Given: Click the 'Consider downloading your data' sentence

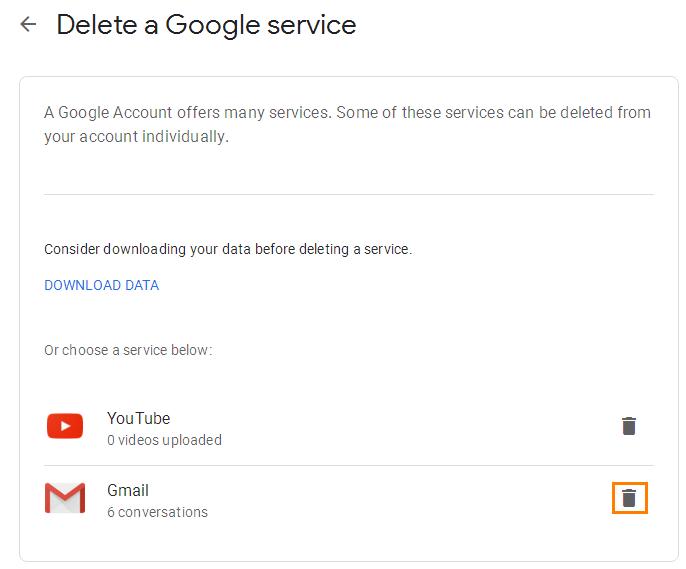Looking at the screenshot, I should pyautogui.click(x=228, y=249).
